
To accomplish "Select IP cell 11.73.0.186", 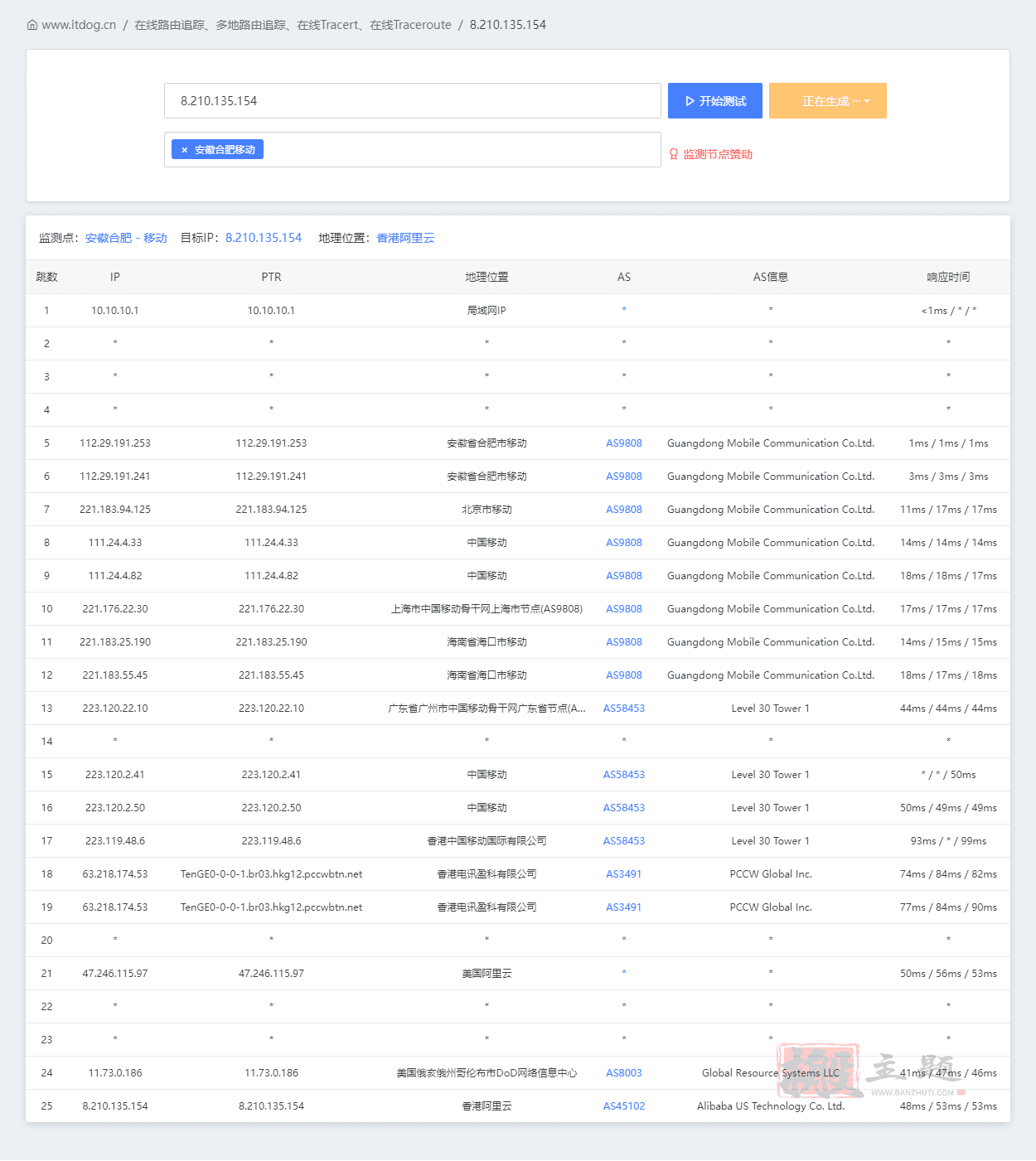I will pos(115,1073).
